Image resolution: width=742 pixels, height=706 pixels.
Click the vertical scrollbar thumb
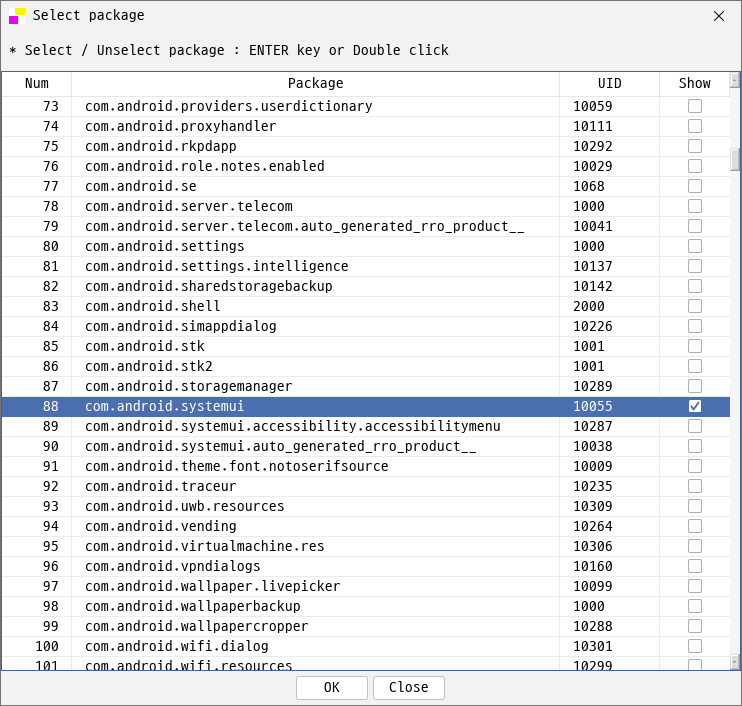735,159
